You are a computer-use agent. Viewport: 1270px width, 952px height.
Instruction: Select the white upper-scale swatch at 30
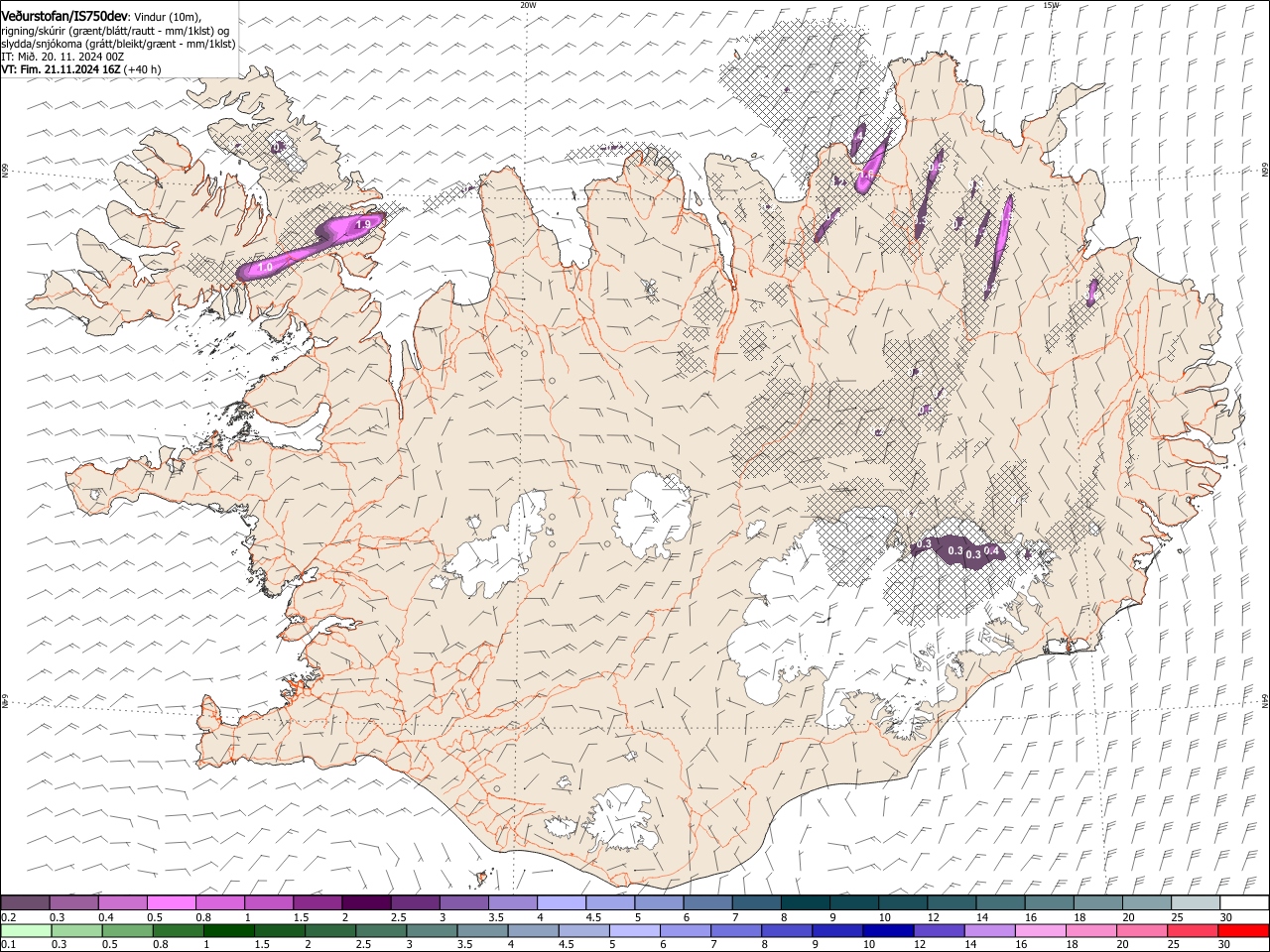click(x=1244, y=902)
